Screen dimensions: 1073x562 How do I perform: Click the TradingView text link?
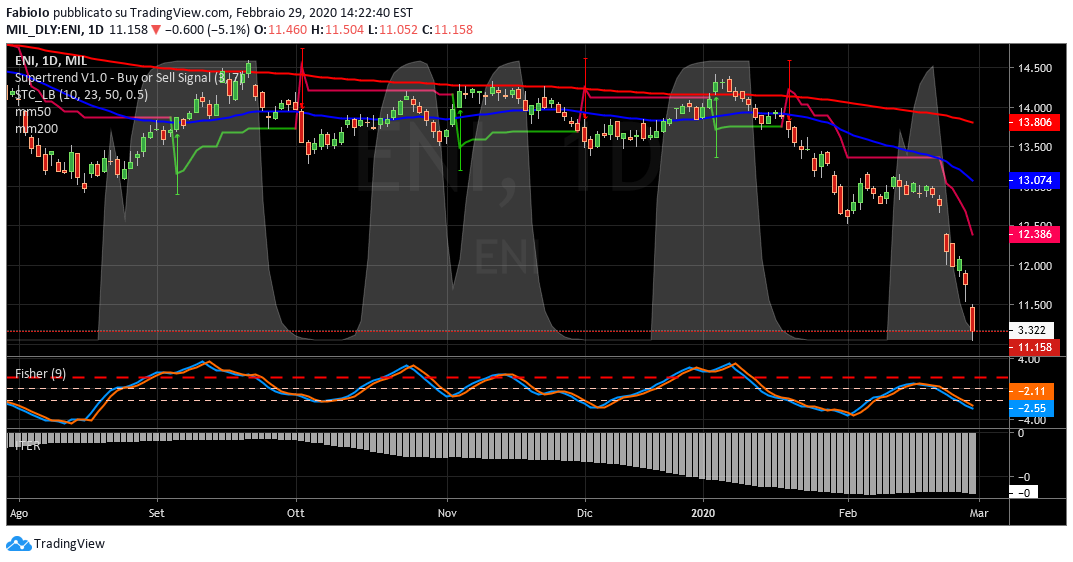69,544
